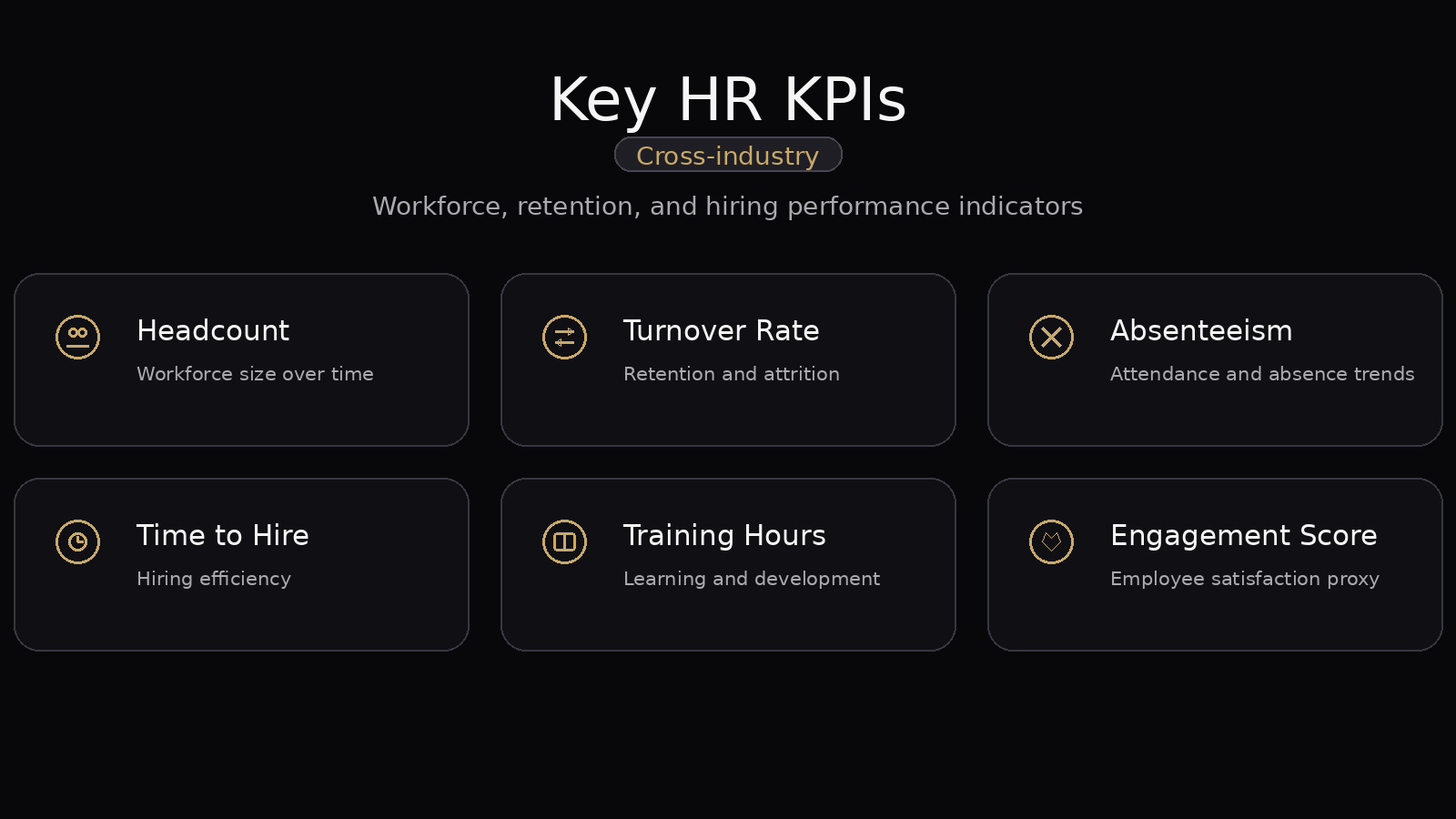This screenshot has height=819, width=1456.
Task: Select the Engagement Score title
Action: coord(1243,535)
